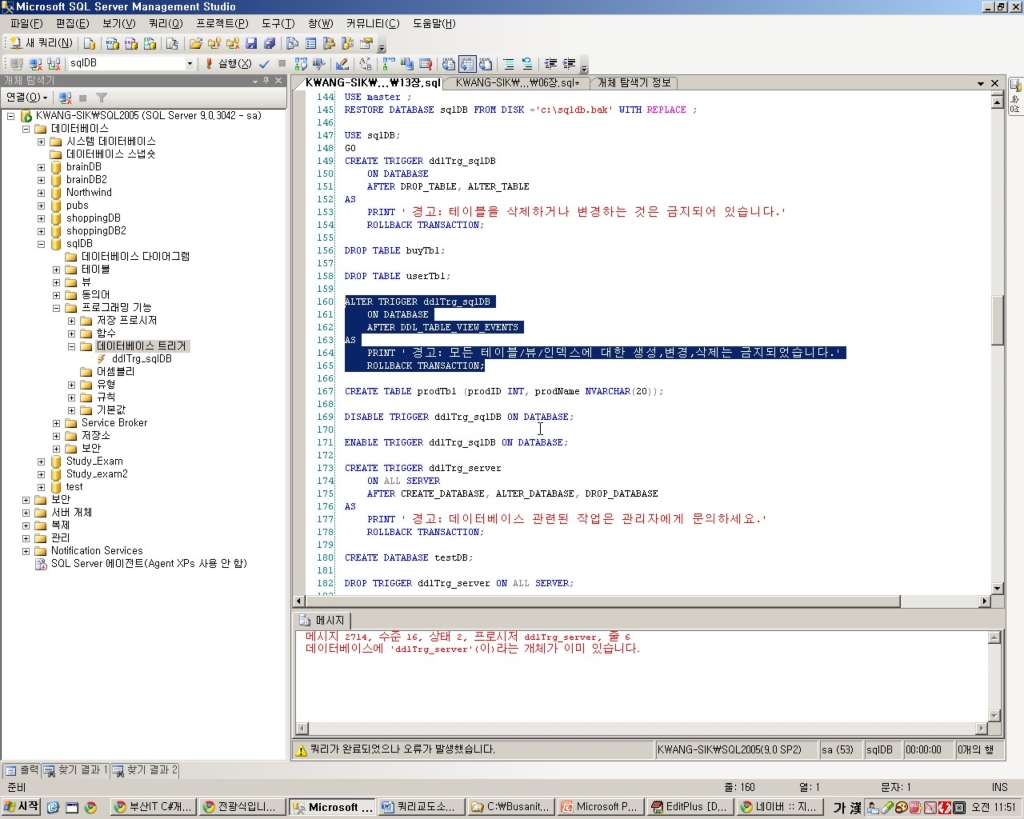Expand the Northwind database node

pos(41,193)
